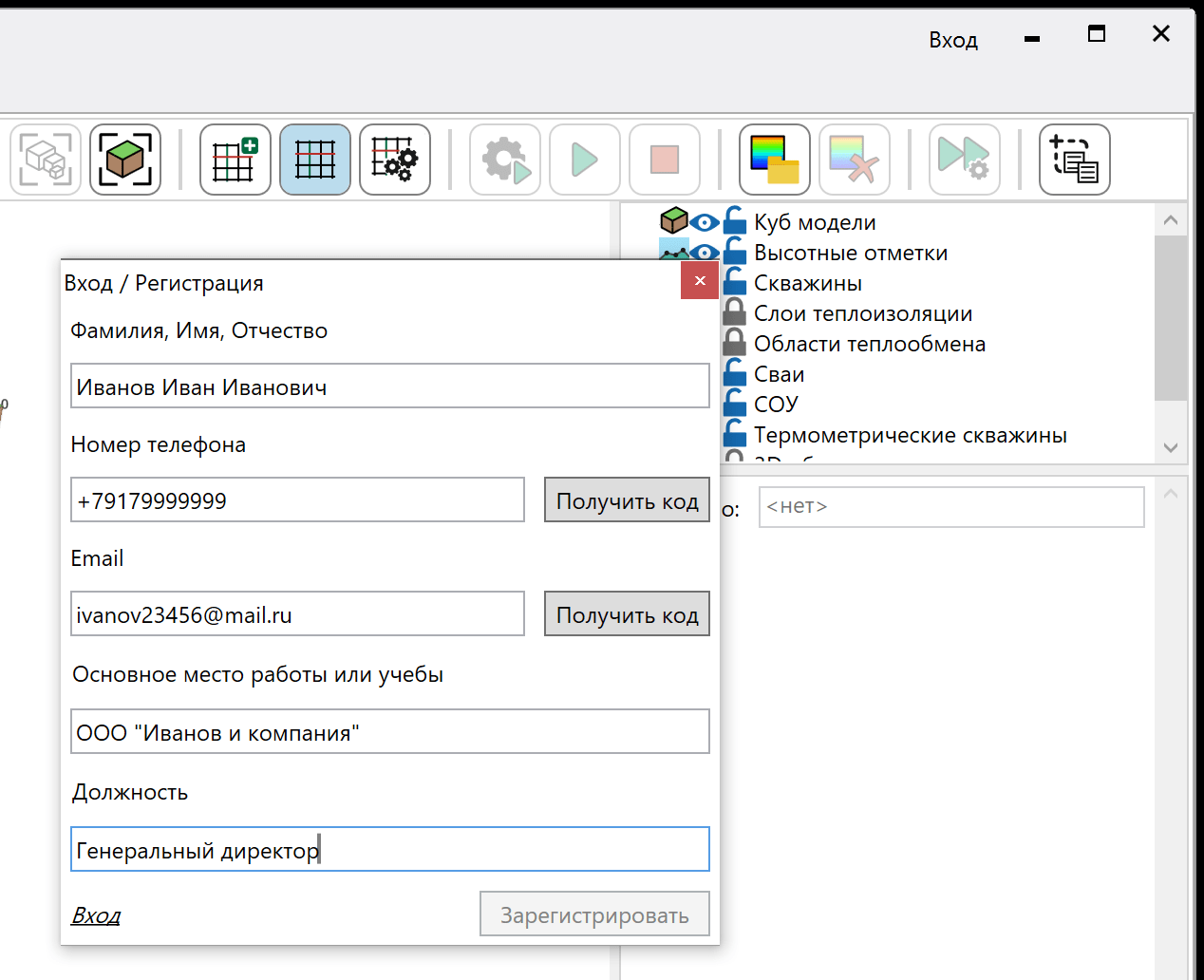1204x980 pixels.
Task: Unlock the Области теплообмена layer
Action: [734, 342]
